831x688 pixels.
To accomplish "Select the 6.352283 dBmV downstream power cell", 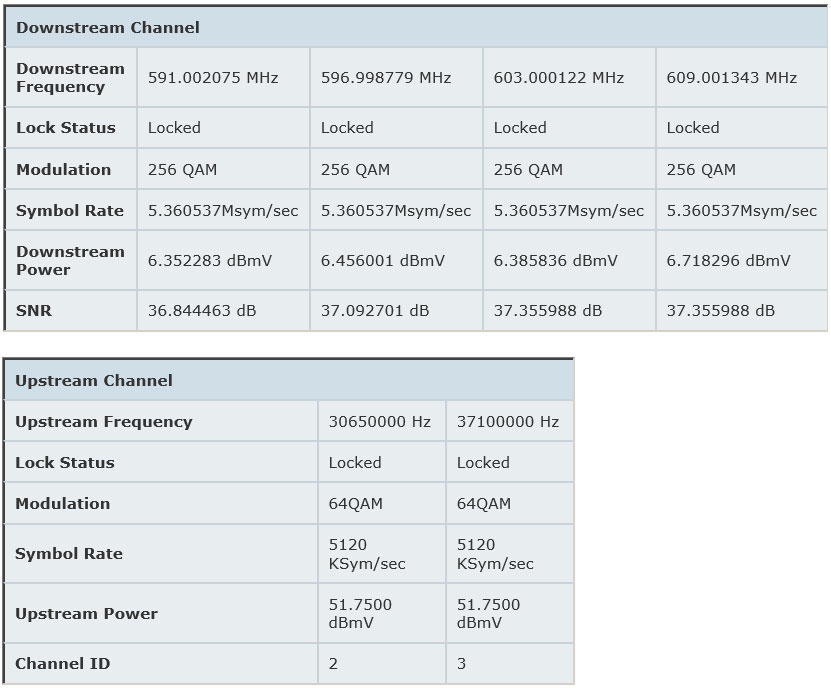I will point(210,261).
